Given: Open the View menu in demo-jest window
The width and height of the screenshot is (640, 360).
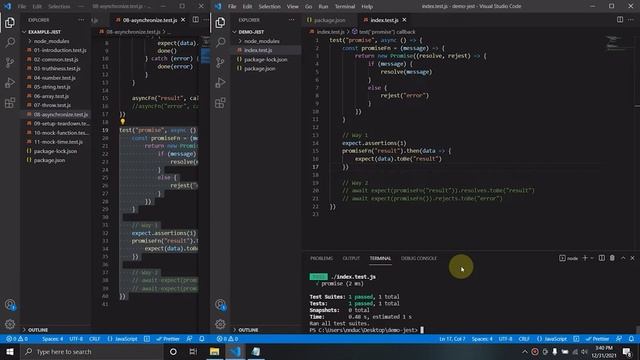Looking at the screenshot, I should coord(293,7).
